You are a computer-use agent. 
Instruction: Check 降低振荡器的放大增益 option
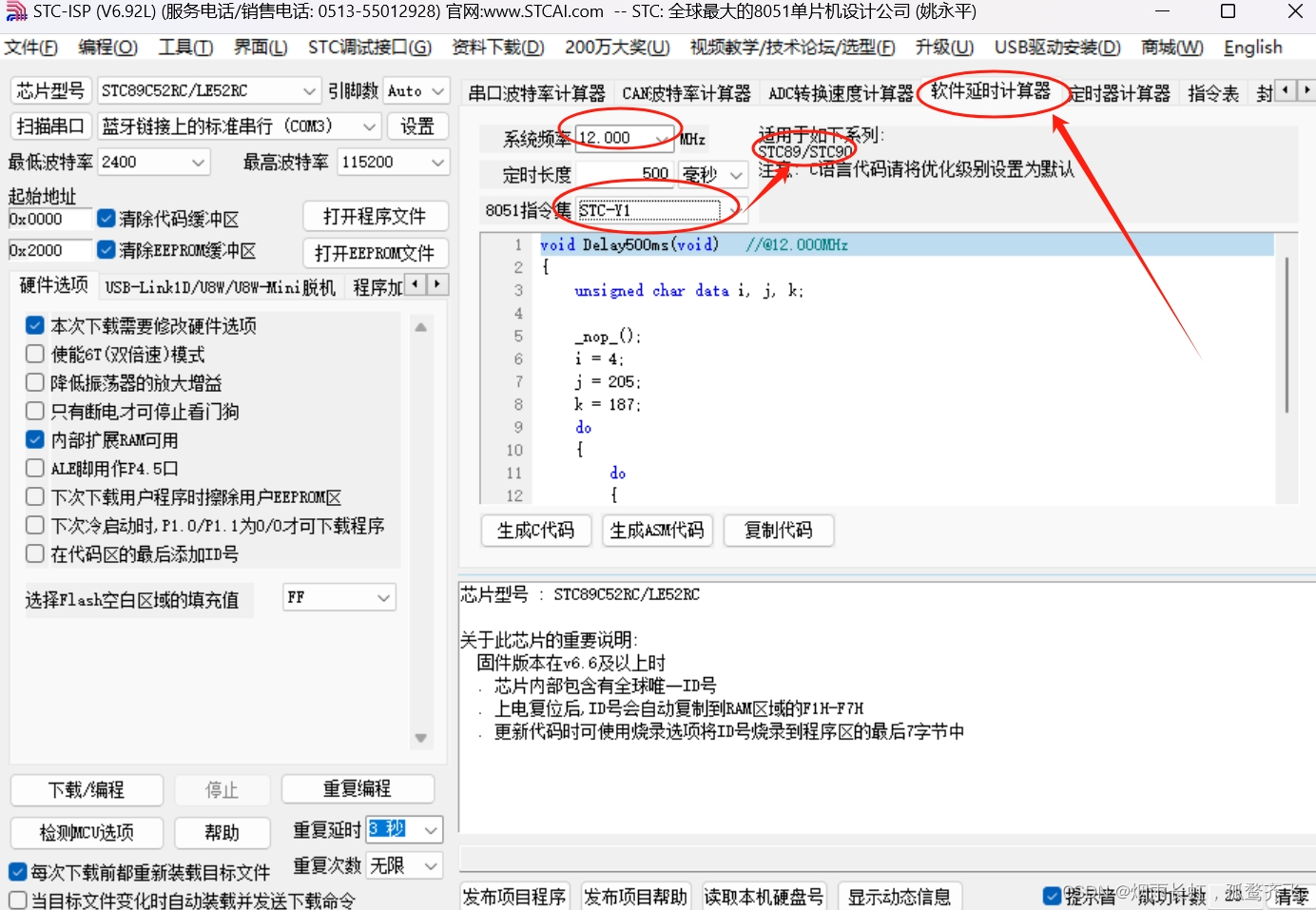click(x=35, y=382)
